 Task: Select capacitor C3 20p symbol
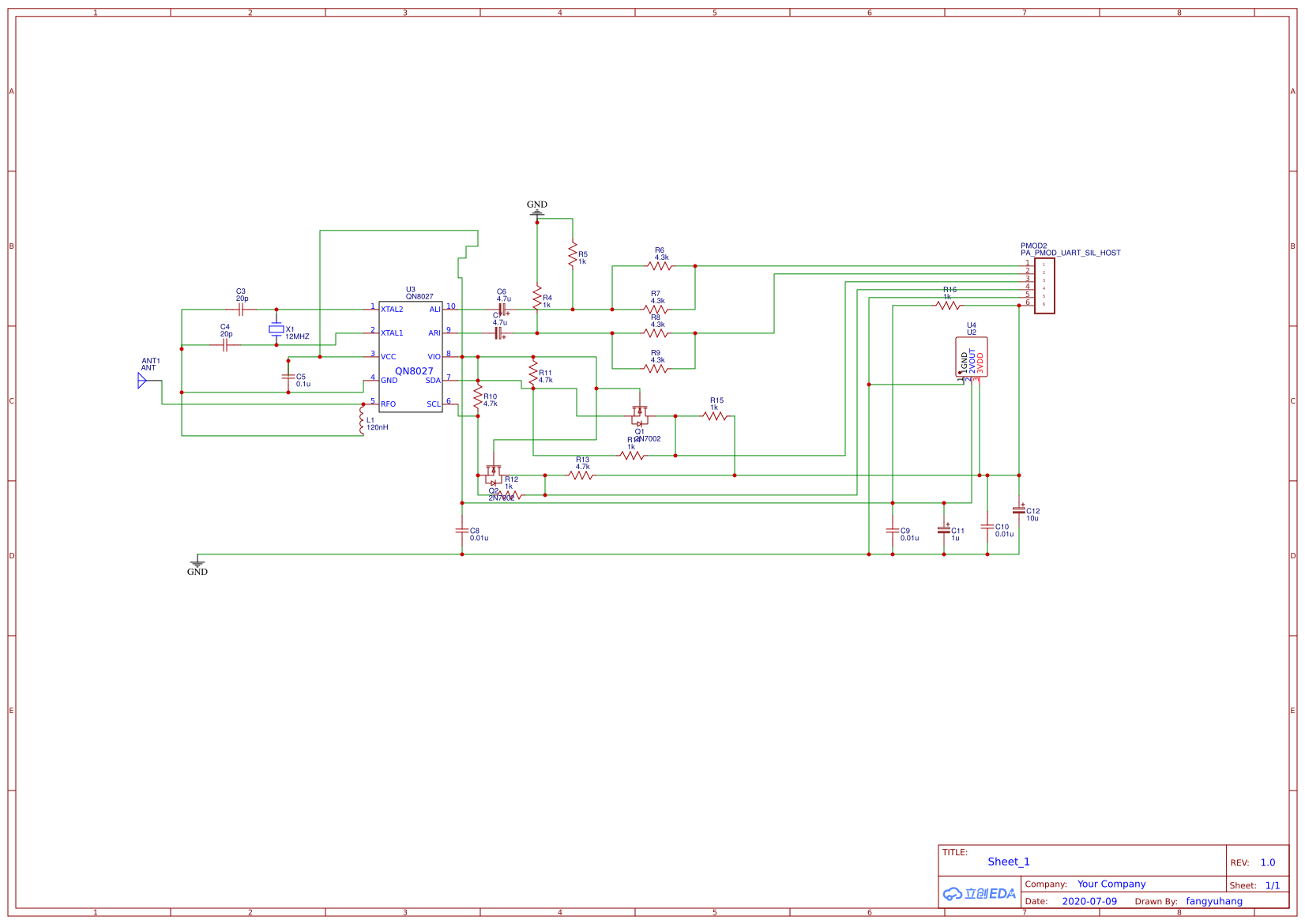coord(241,310)
